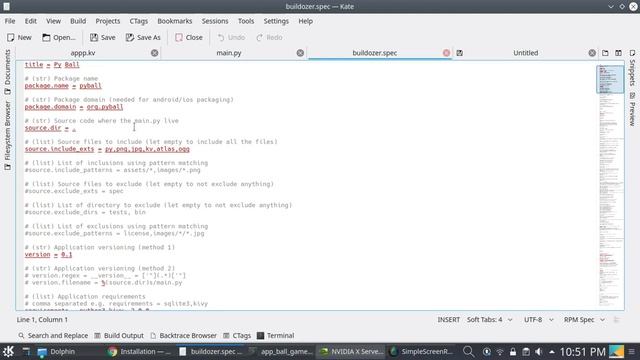Open the Soft Tabs: 4 dropdown
640x360 pixels.
coord(489,320)
